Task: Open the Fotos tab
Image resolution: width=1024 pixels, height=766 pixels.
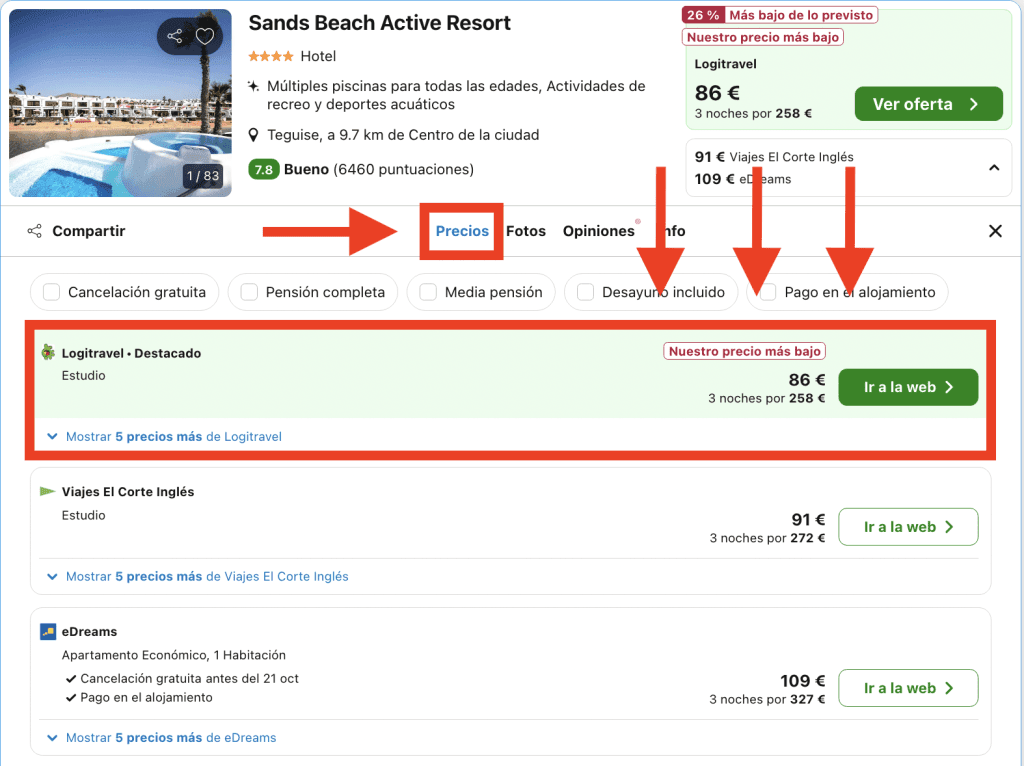Action: tap(526, 231)
